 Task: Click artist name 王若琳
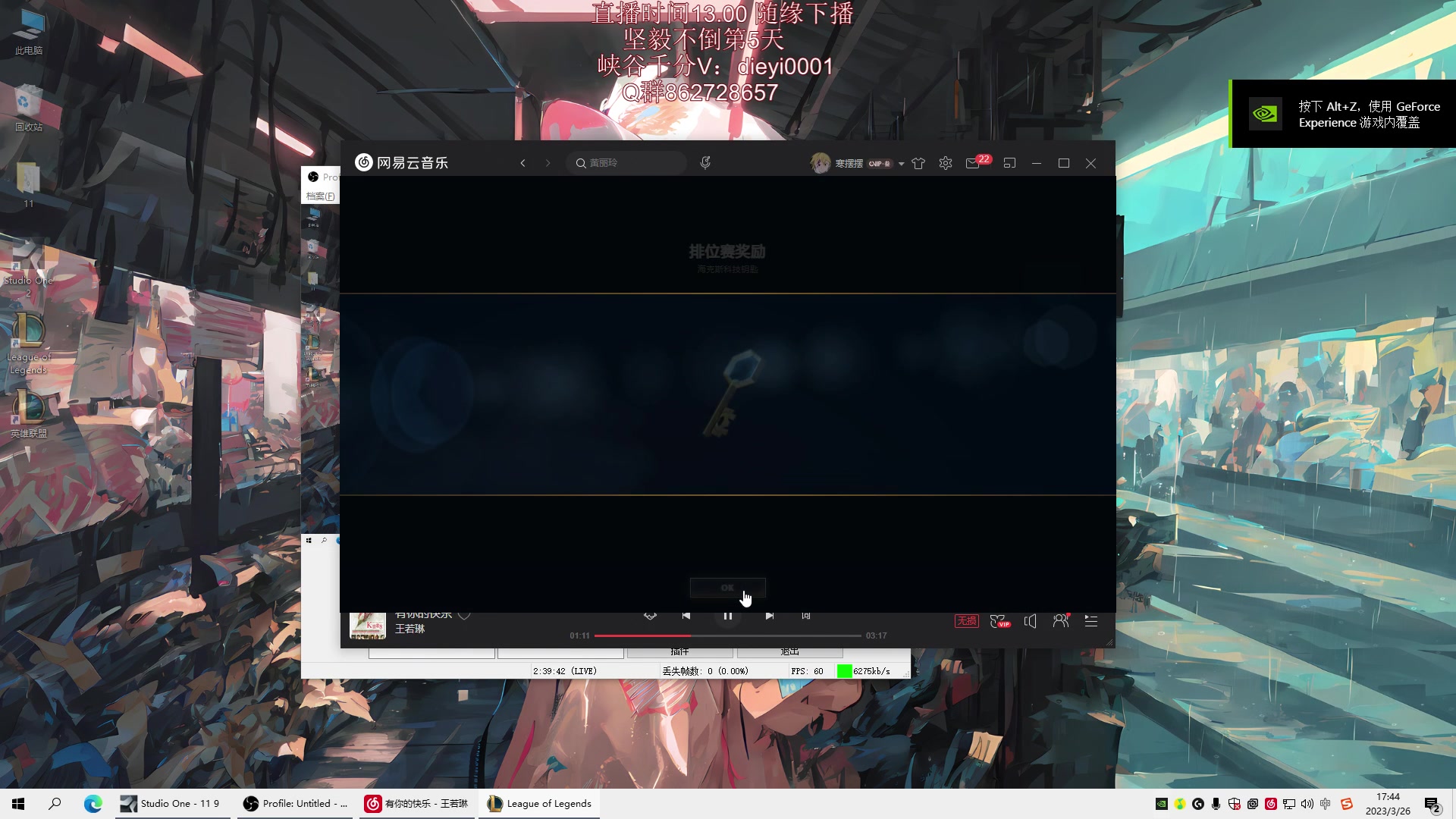click(409, 629)
